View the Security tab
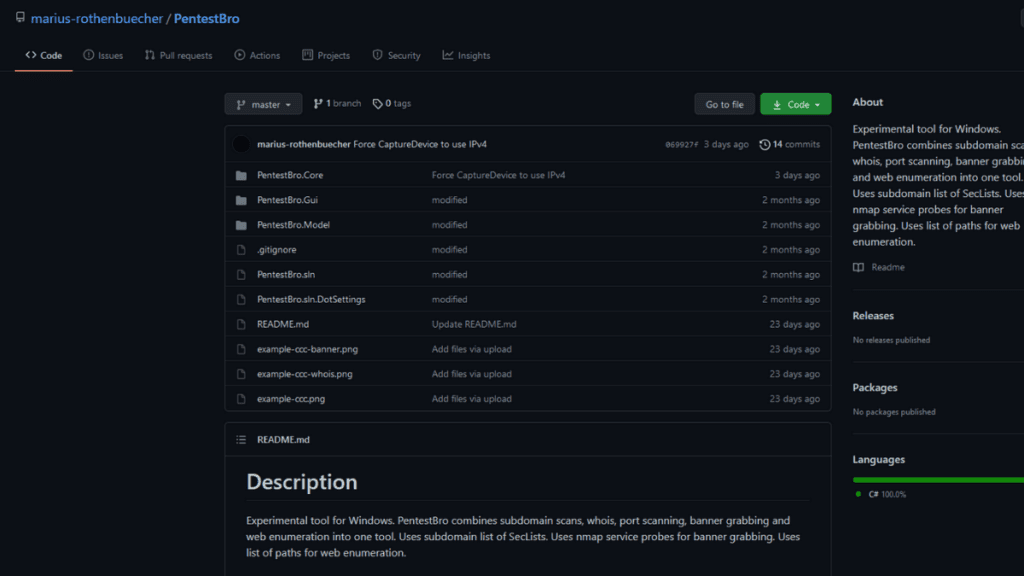This screenshot has height=576, width=1024. (x=396, y=56)
